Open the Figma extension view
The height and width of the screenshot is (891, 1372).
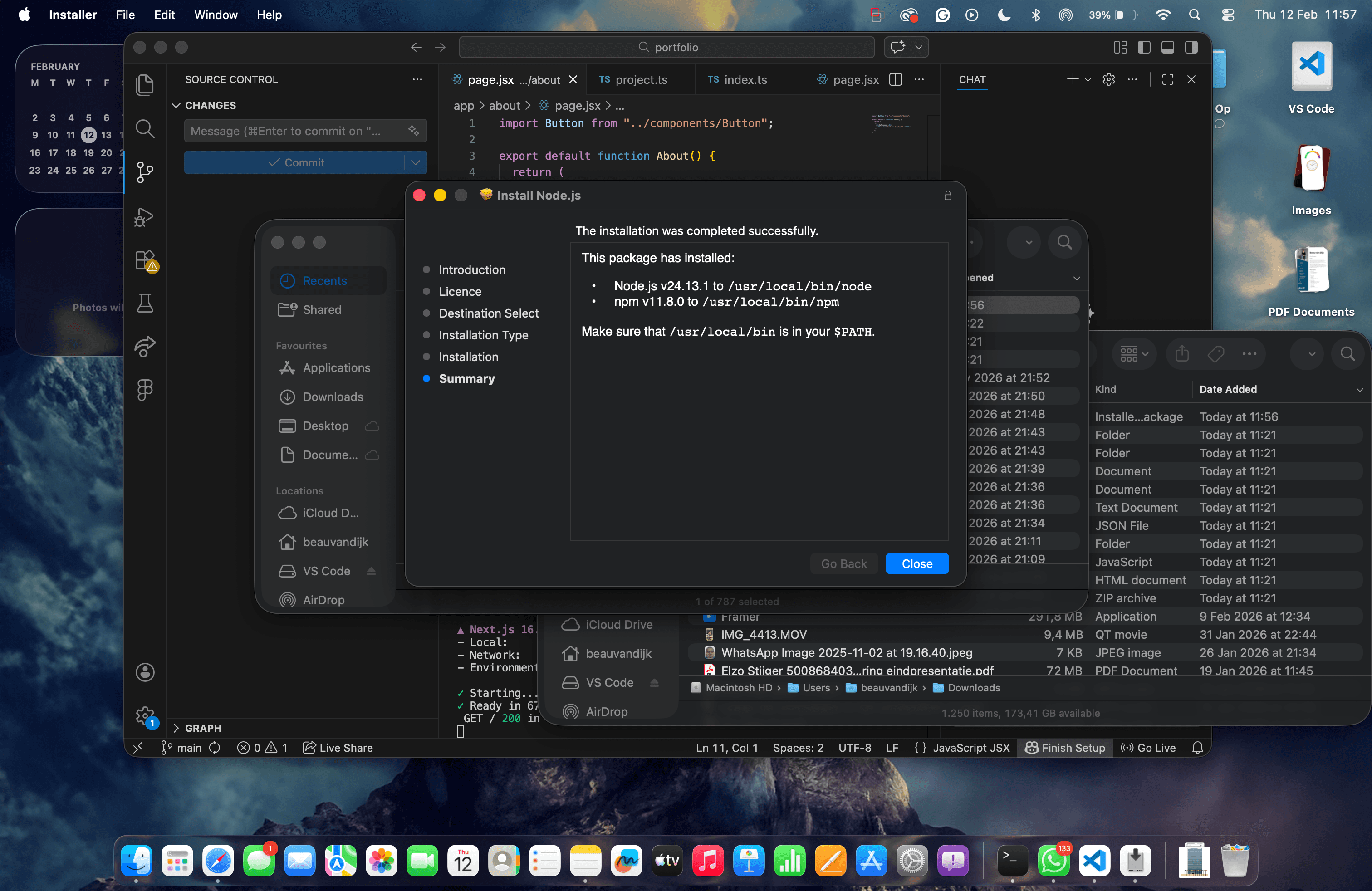[145, 390]
